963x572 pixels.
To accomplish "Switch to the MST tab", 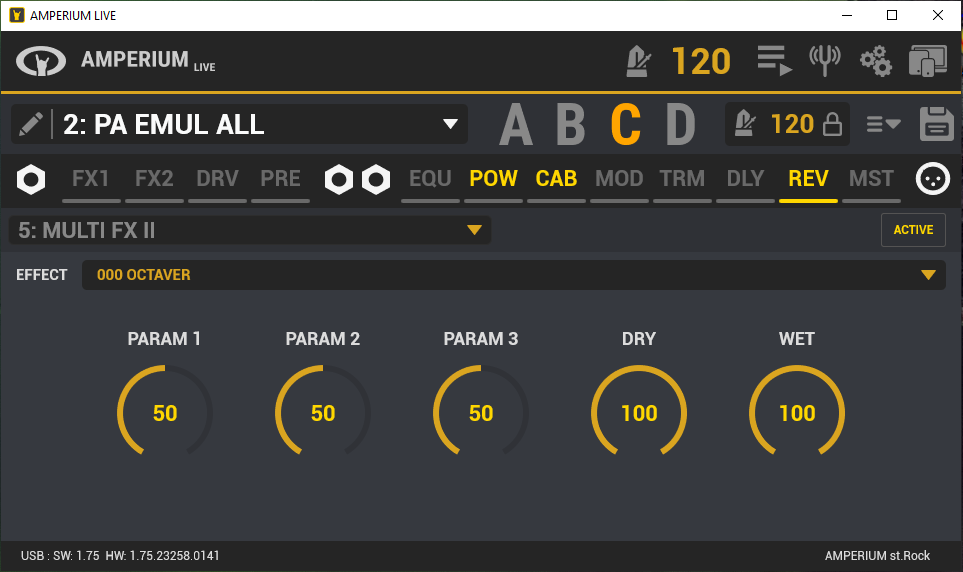I will click(871, 179).
